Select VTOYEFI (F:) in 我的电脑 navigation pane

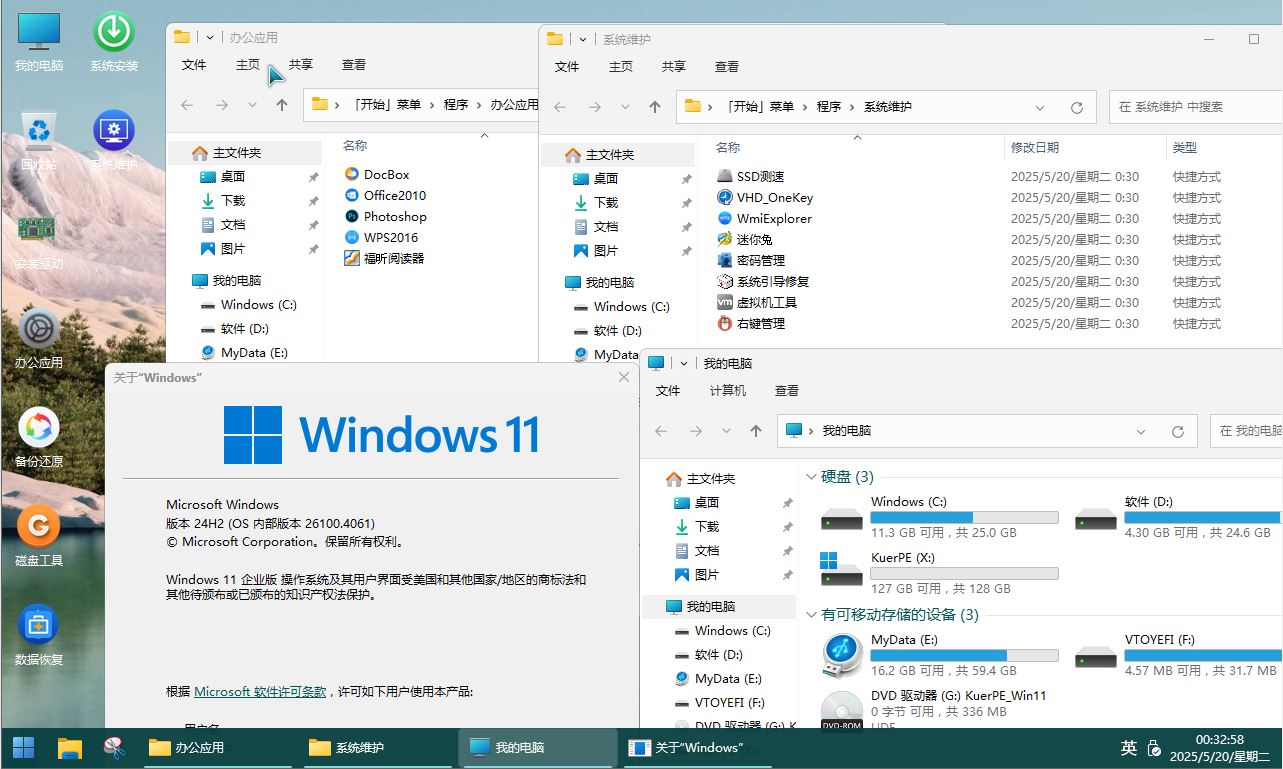[730, 702]
